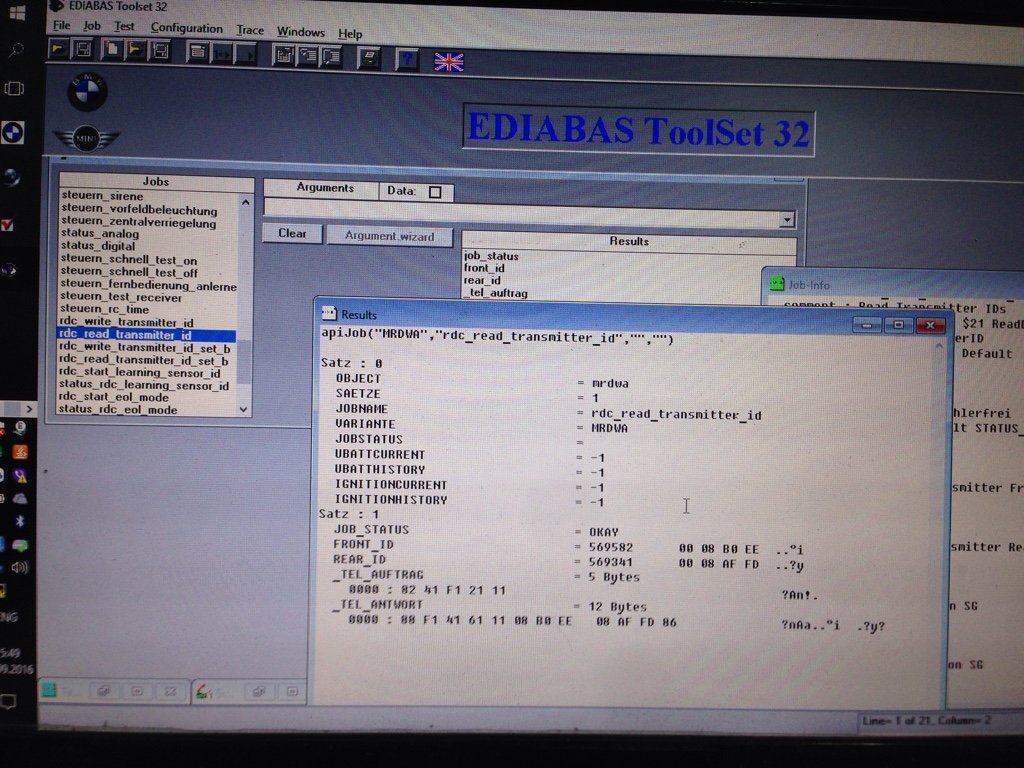Select job steuern_schnell_test_on
Image resolution: width=1024 pixels, height=768 pixels.
(129, 260)
